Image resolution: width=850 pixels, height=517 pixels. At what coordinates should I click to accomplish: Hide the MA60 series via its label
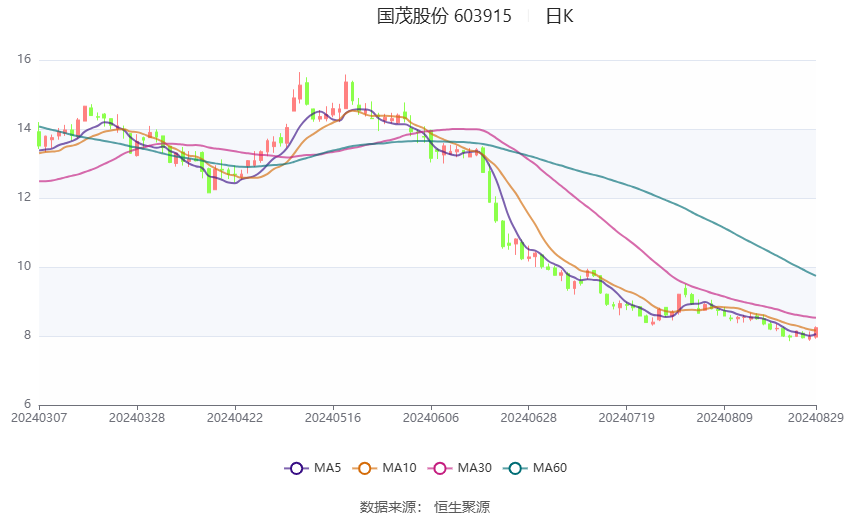(x=550, y=468)
